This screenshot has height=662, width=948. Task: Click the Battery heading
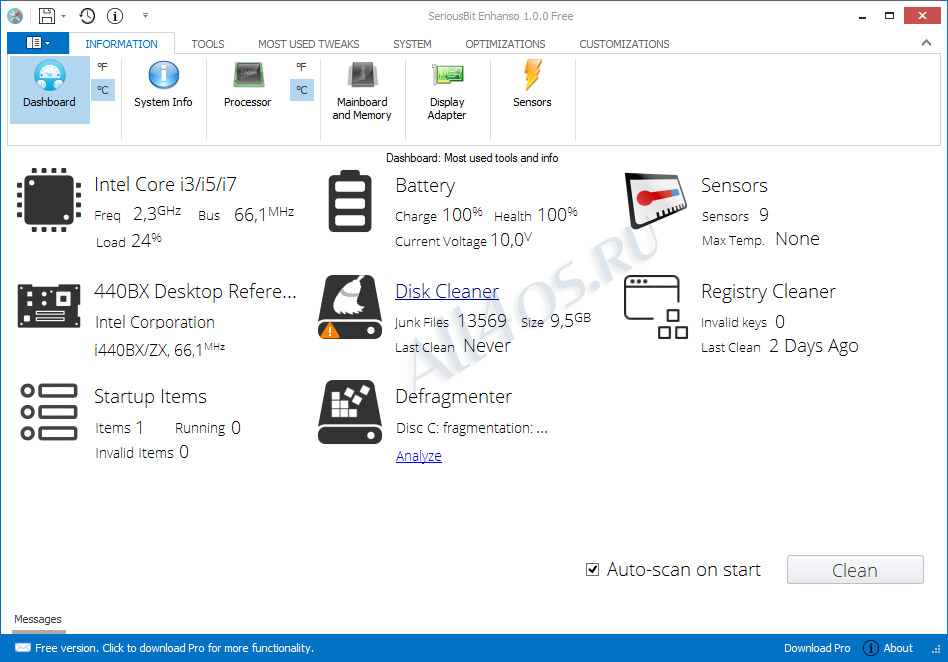pos(425,186)
